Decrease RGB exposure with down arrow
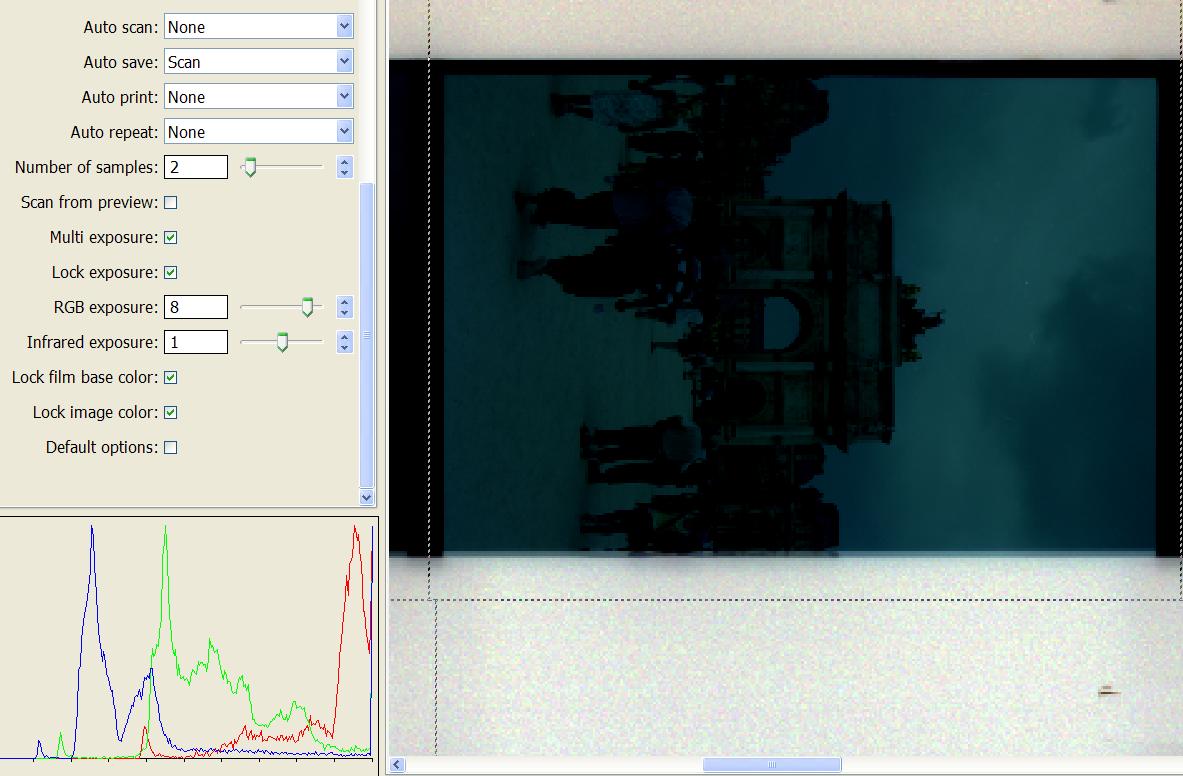1183x776 pixels. tap(345, 313)
